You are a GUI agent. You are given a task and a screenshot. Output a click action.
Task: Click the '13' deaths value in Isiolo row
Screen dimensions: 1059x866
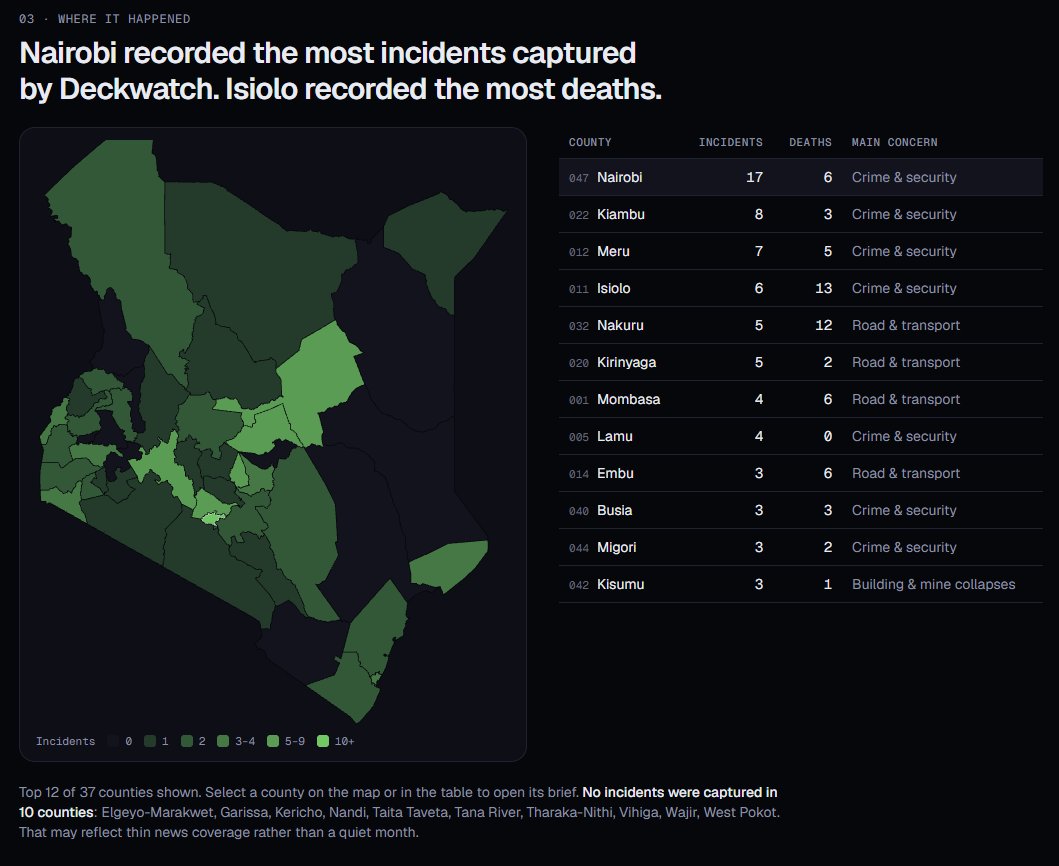click(823, 288)
